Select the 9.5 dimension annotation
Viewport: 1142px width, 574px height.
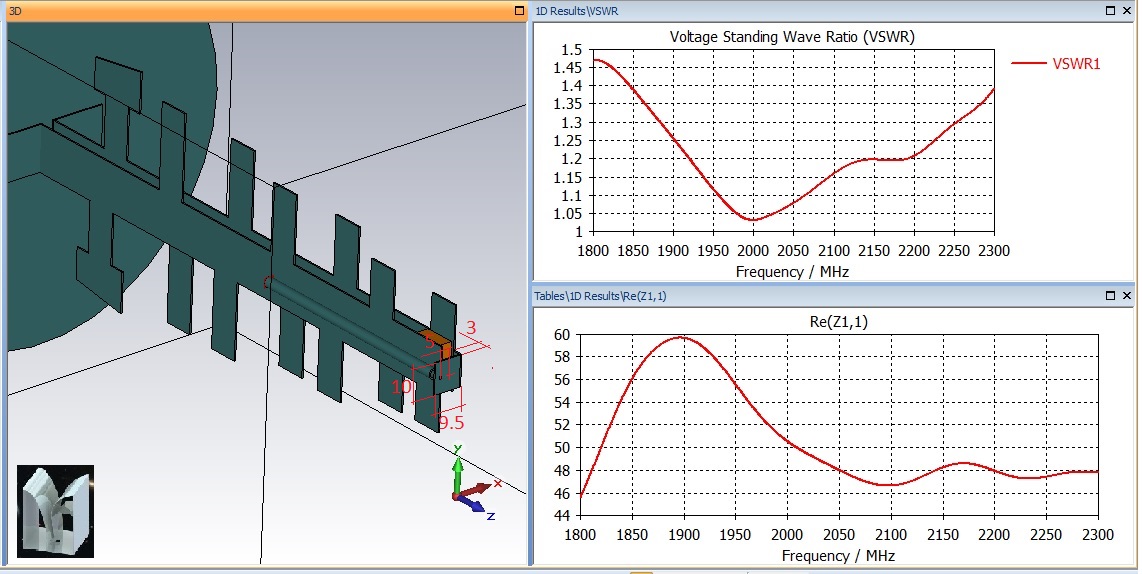tap(451, 422)
